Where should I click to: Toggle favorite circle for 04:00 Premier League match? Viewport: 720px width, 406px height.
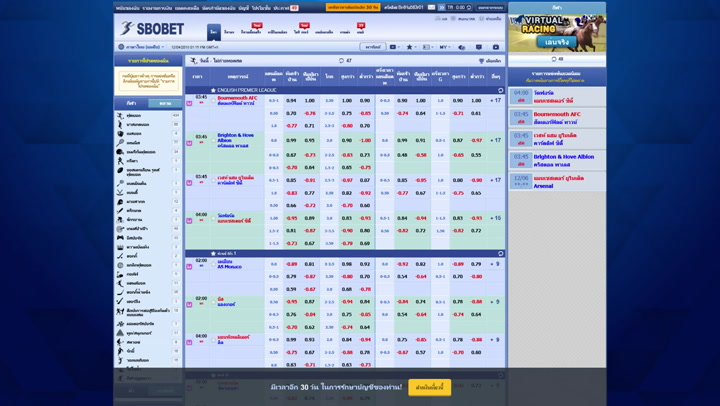pyautogui.click(x=214, y=218)
